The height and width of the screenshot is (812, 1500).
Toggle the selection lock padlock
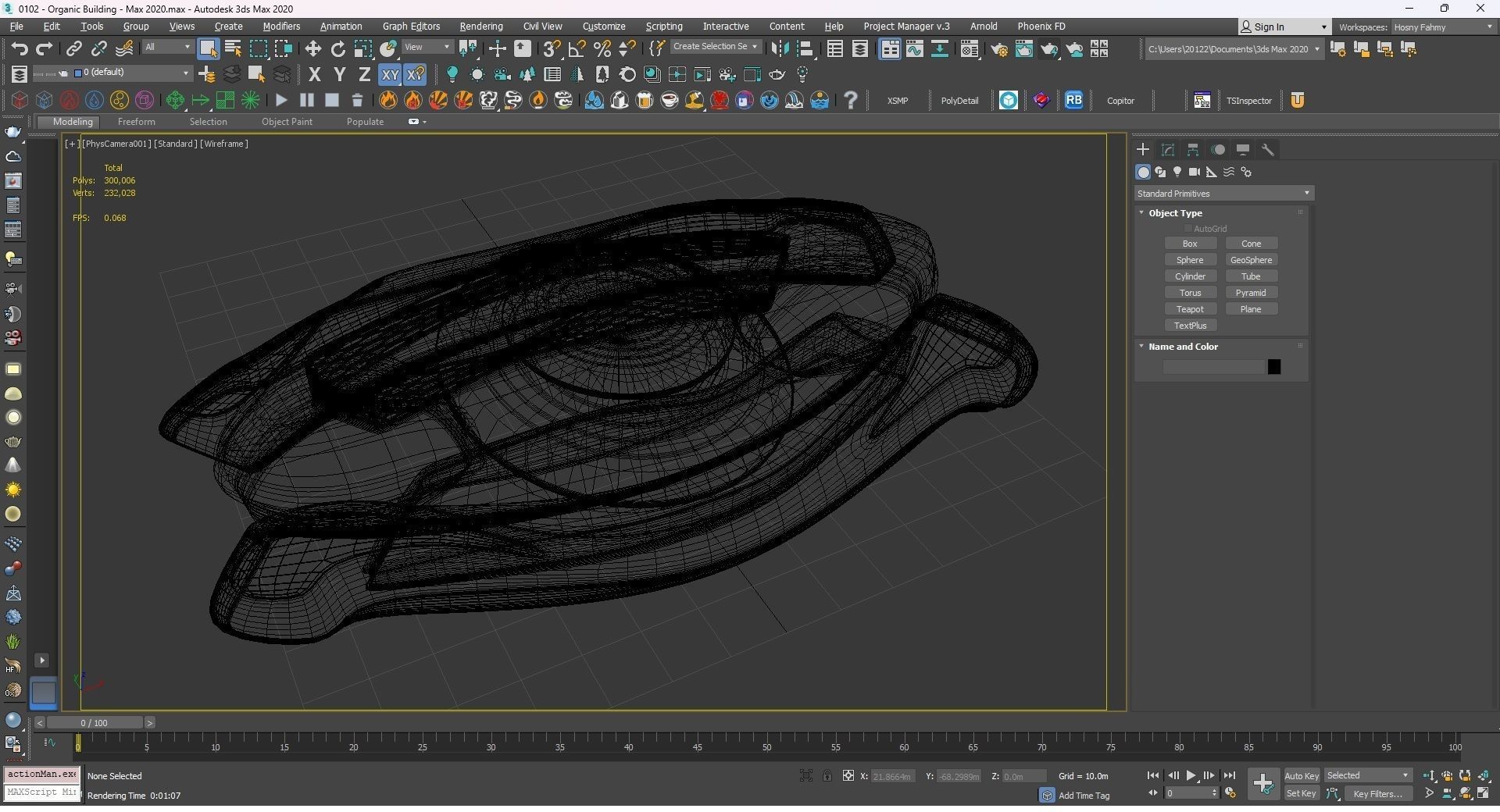coord(827,775)
